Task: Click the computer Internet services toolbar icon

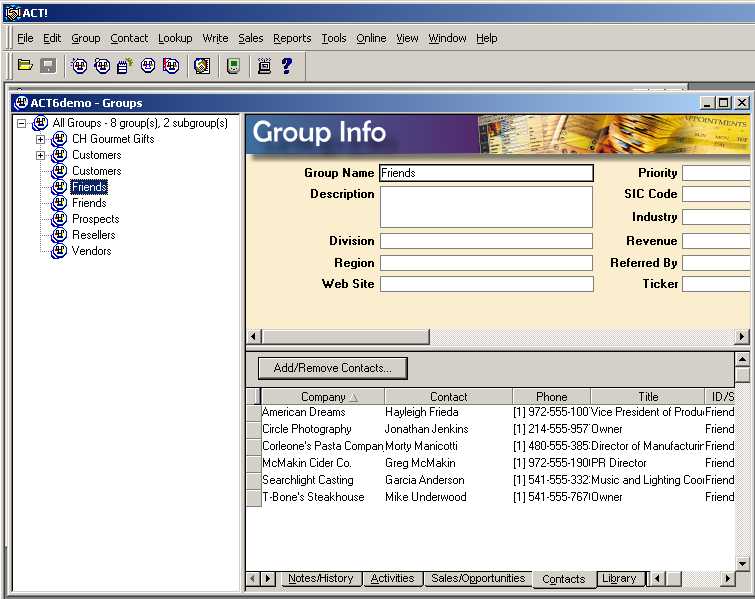Action: [264, 65]
